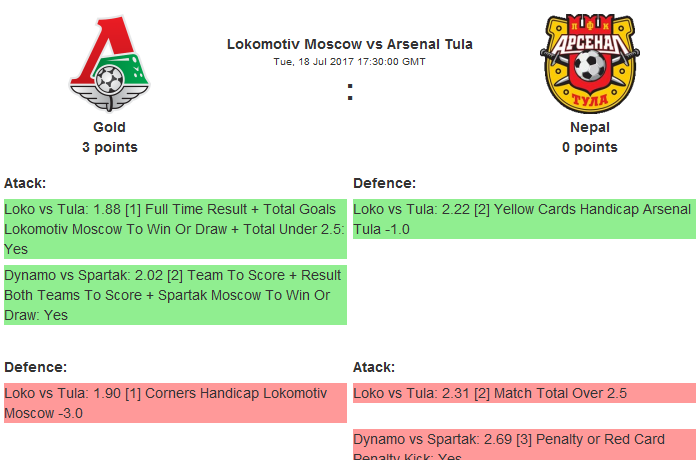
Task: Open the Nepal player name
Action: click(x=590, y=127)
